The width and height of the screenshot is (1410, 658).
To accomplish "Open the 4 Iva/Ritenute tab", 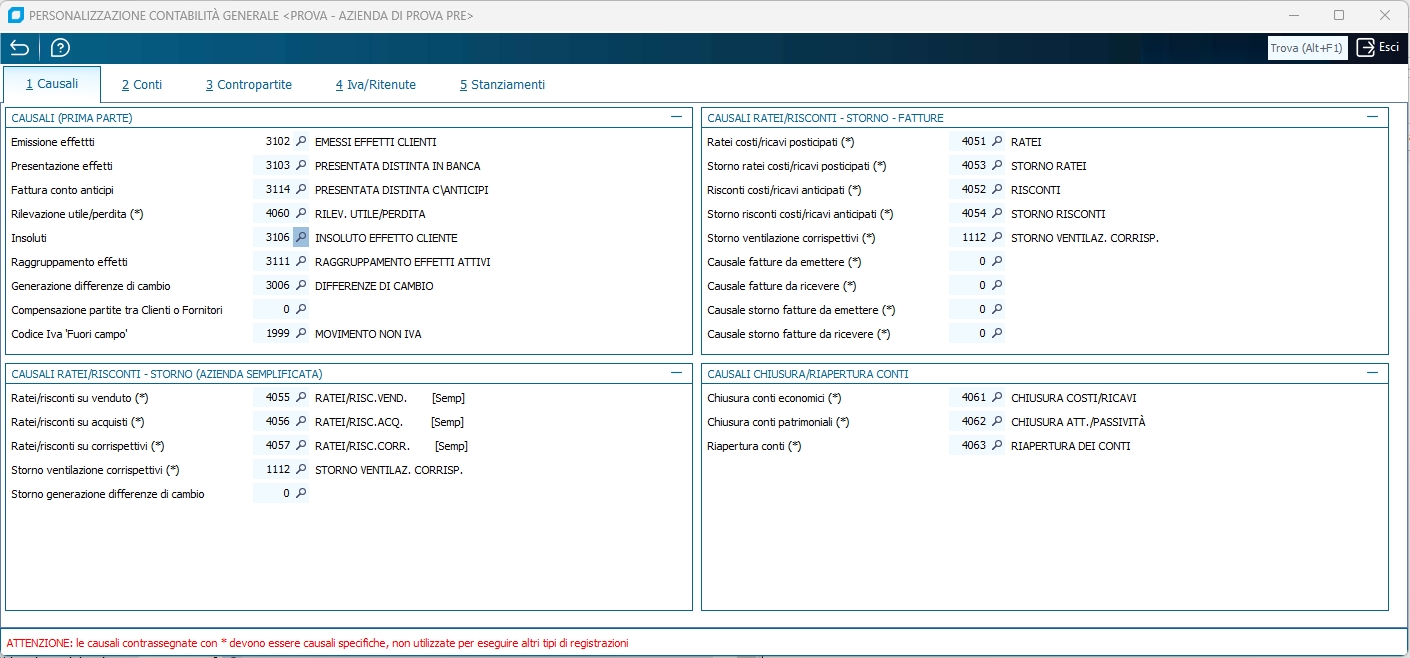I will (x=376, y=85).
